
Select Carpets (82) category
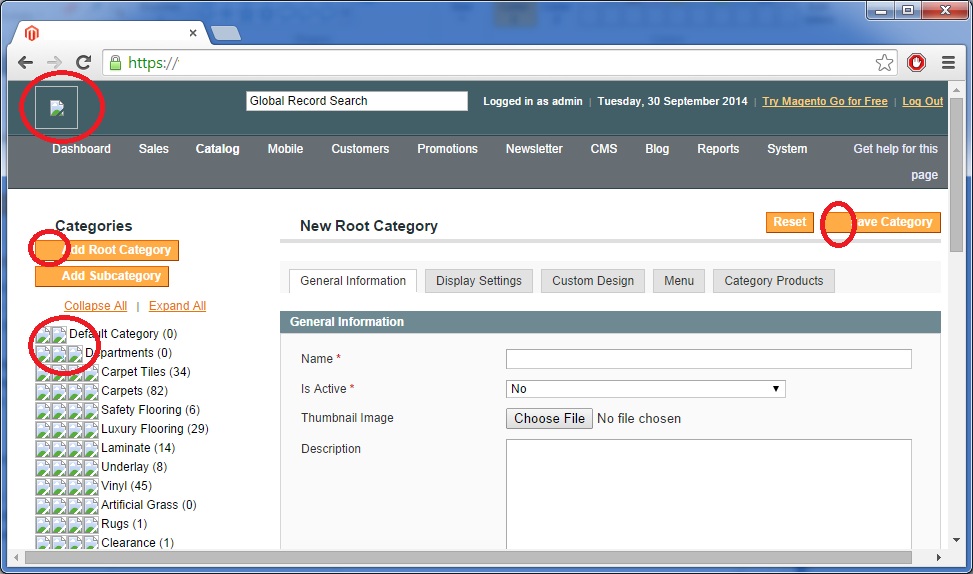[135, 391]
